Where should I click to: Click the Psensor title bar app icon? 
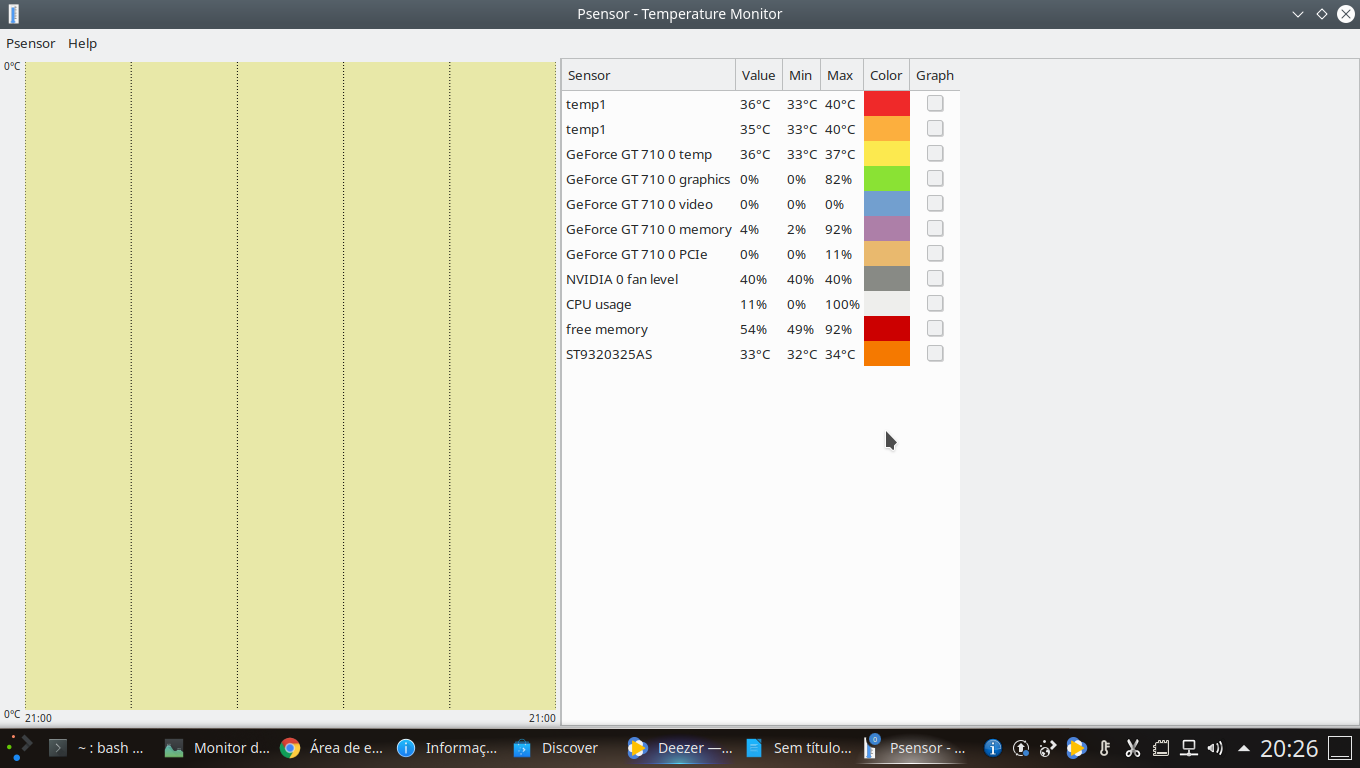point(13,14)
